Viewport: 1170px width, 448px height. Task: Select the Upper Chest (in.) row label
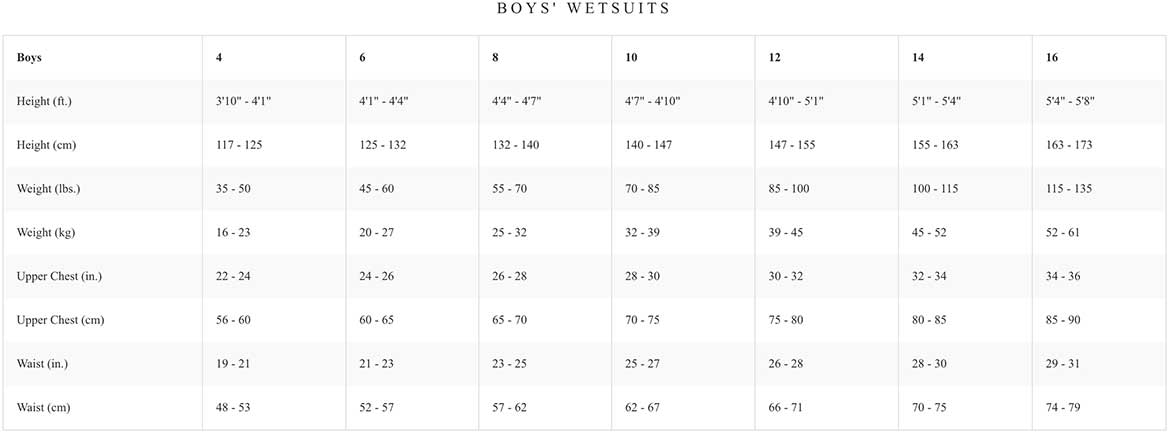click(59, 276)
